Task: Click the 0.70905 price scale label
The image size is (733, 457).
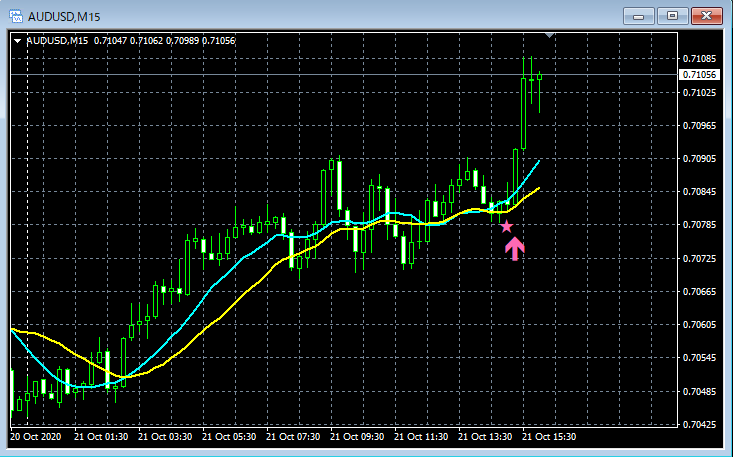Action: (x=699, y=159)
